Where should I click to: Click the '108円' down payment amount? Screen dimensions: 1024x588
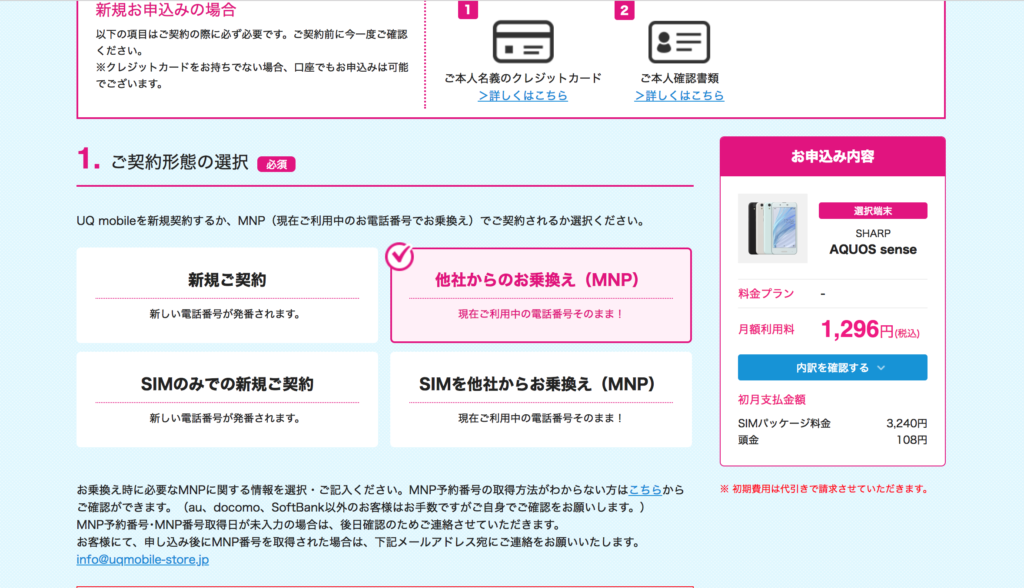[x=912, y=440]
